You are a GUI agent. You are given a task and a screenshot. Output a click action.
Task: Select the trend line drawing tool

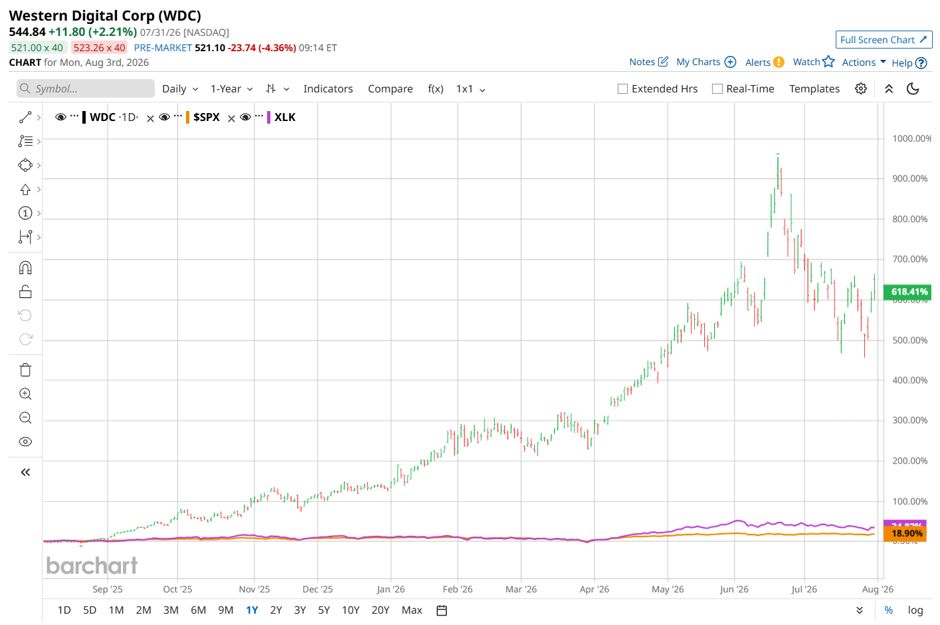(25, 117)
